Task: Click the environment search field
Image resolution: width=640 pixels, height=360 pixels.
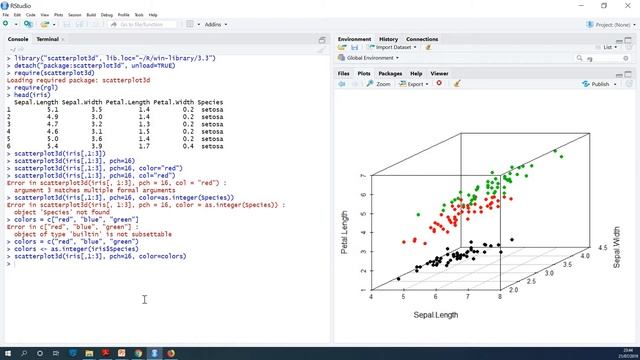Action: click(603, 58)
